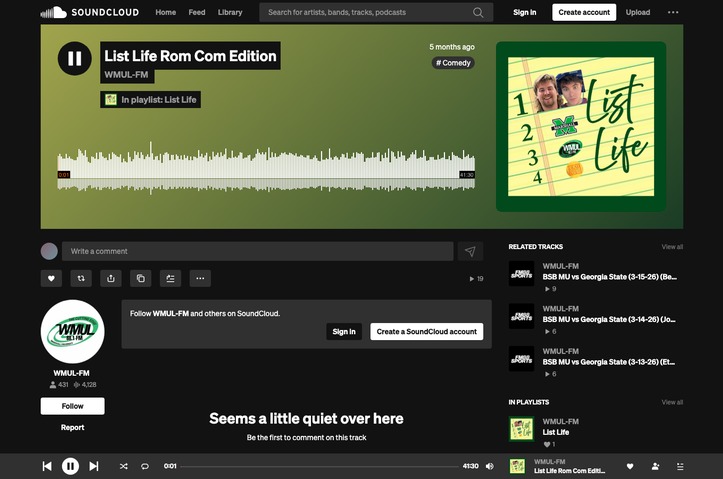The image size is (723, 479).
Task: Click the user avatar beside the comment box
Action: (49, 251)
